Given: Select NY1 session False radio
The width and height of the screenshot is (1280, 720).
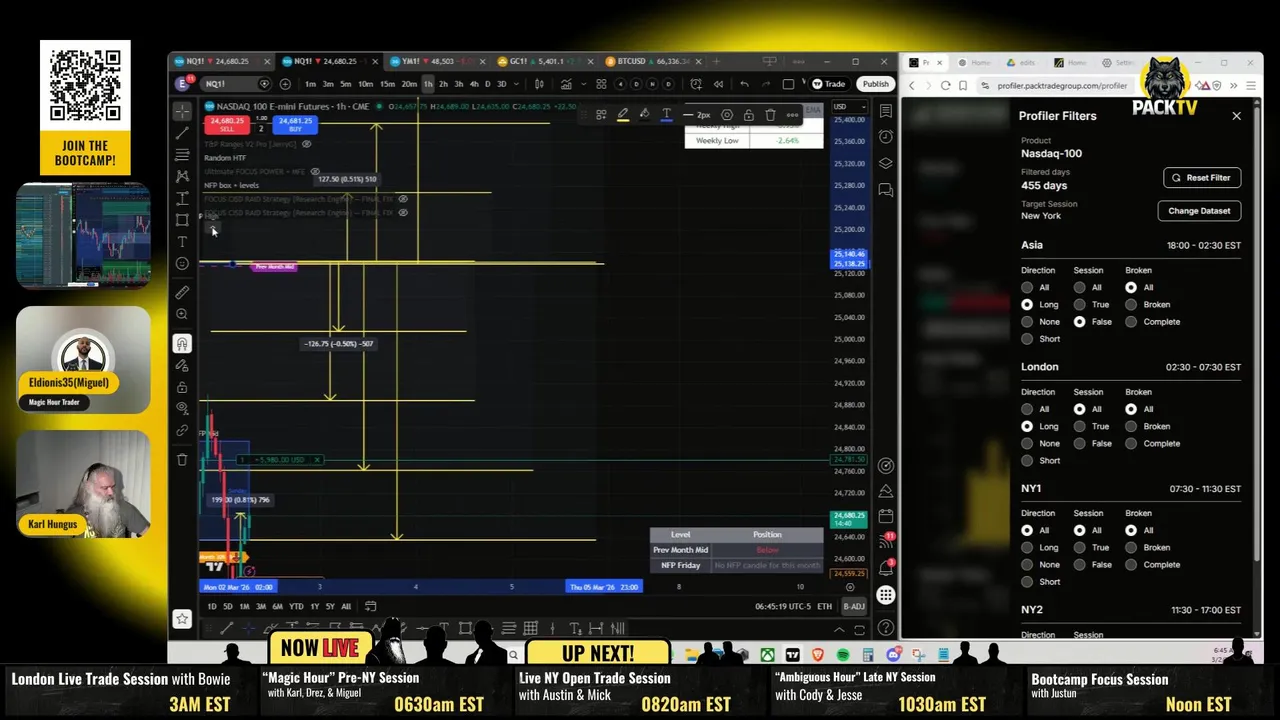Looking at the screenshot, I should [1079, 564].
